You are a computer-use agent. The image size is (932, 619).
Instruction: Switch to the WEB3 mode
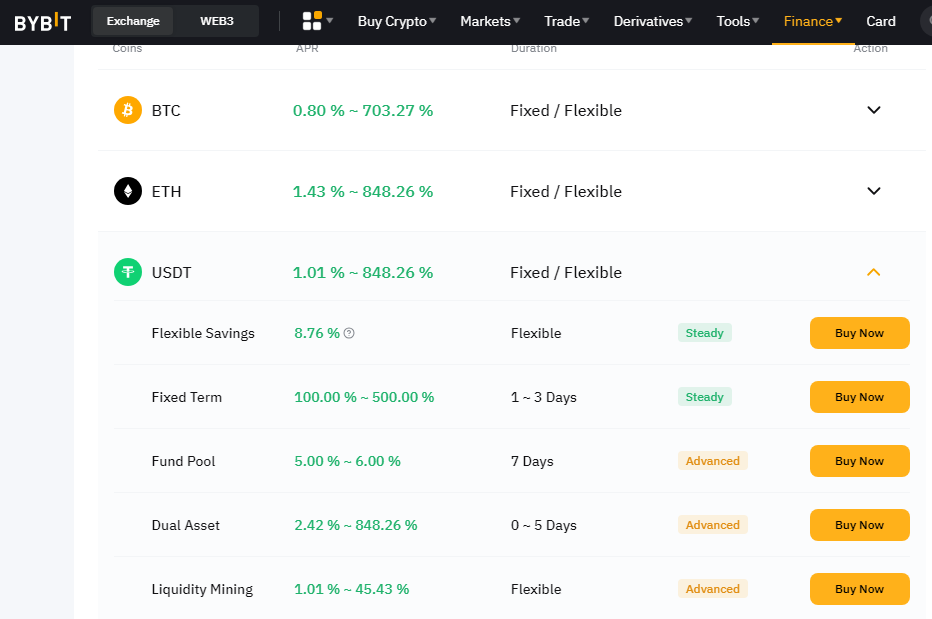point(216,21)
